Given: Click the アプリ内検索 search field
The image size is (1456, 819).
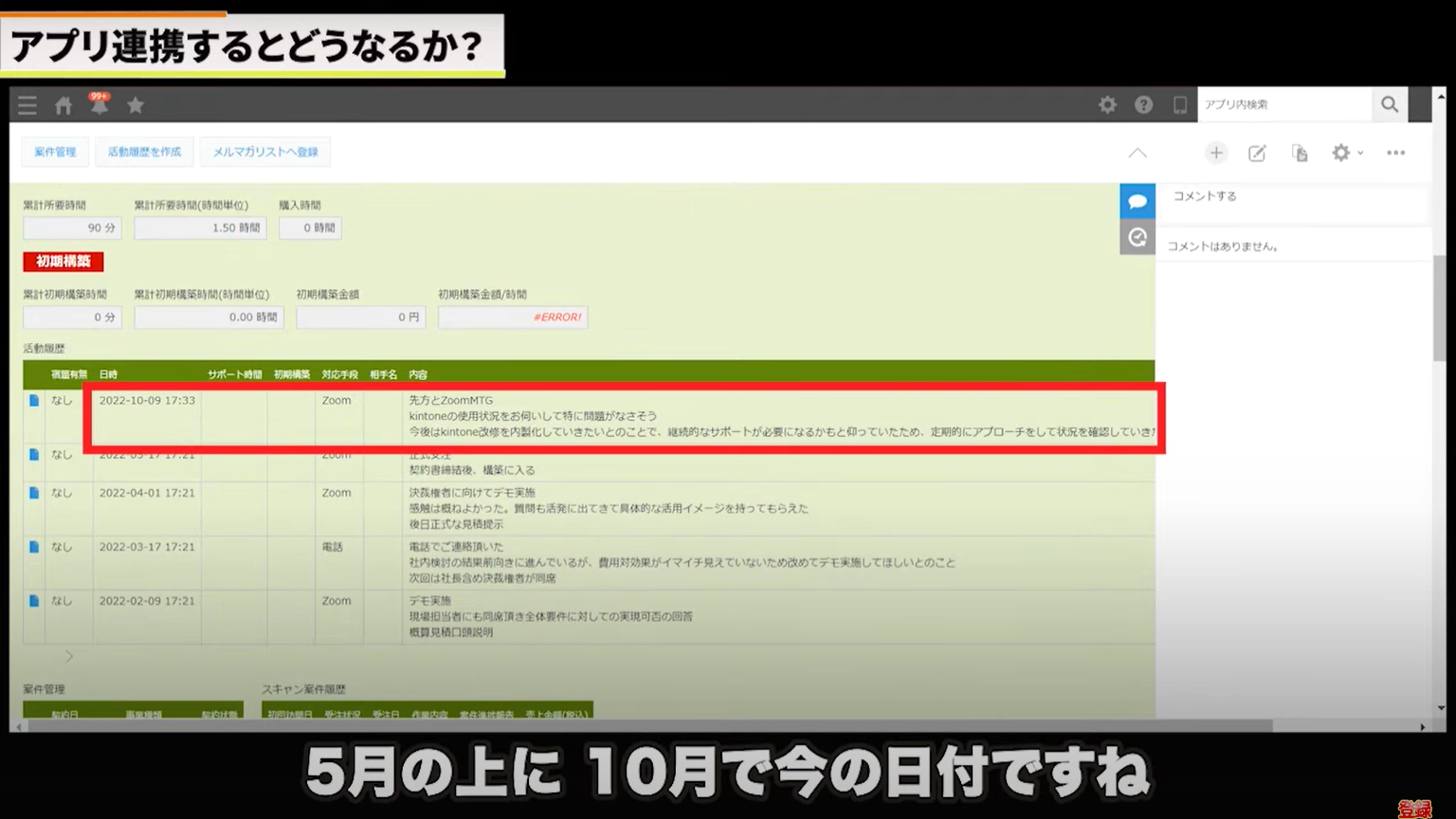Looking at the screenshot, I should pos(1283,105).
